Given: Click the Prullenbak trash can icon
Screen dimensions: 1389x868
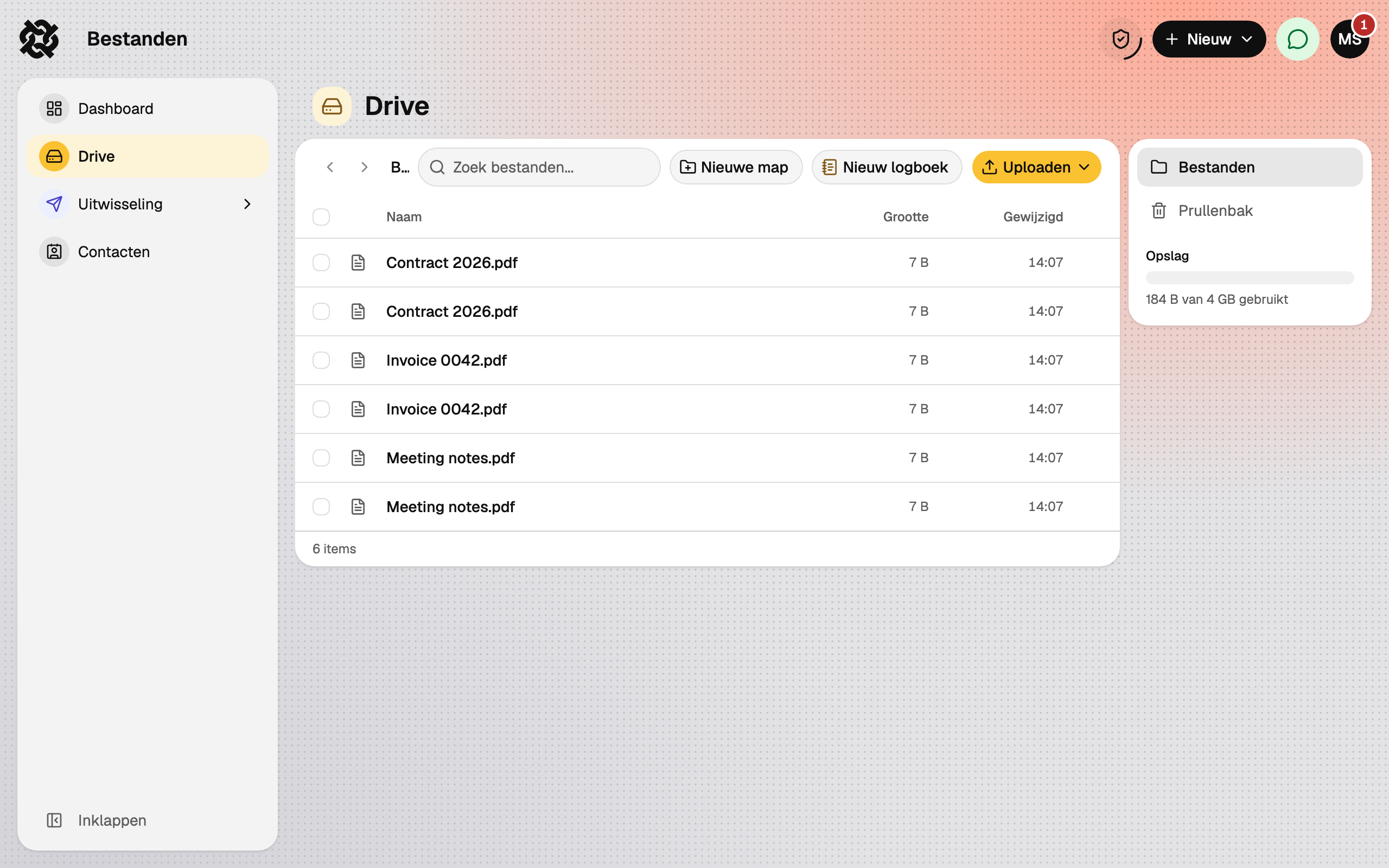Looking at the screenshot, I should (1158, 210).
